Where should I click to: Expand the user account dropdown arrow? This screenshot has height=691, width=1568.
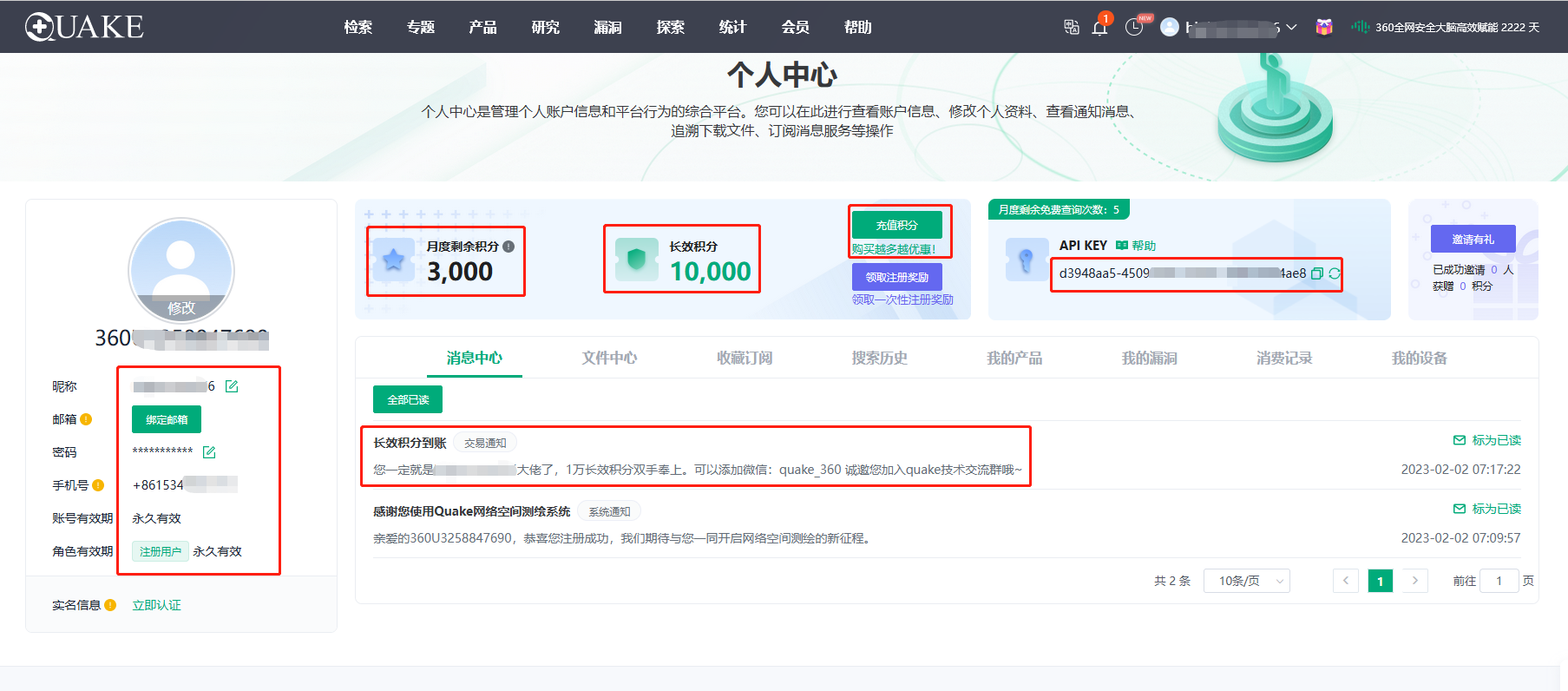[x=1291, y=27]
